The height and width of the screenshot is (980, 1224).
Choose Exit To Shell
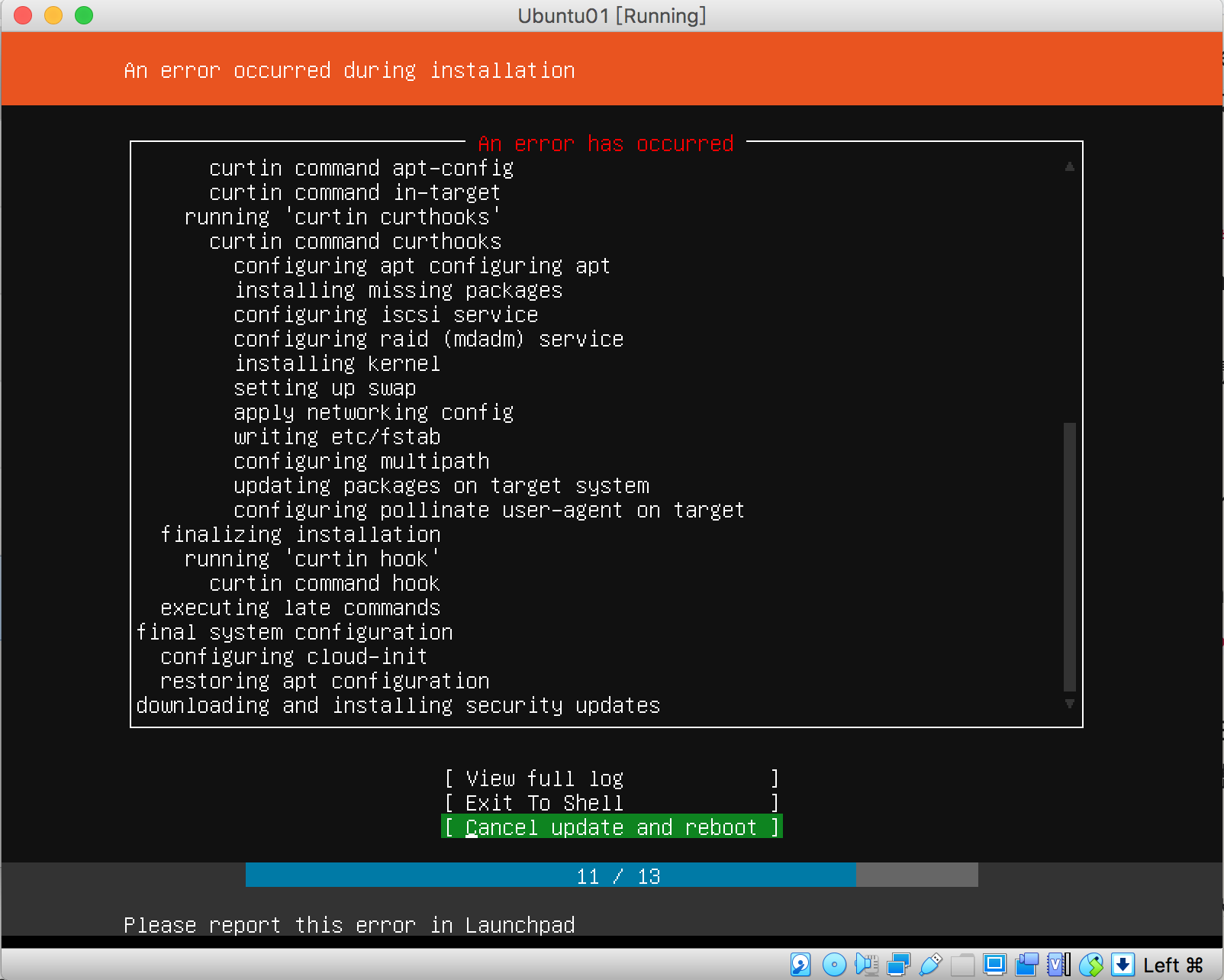click(611, 803)
